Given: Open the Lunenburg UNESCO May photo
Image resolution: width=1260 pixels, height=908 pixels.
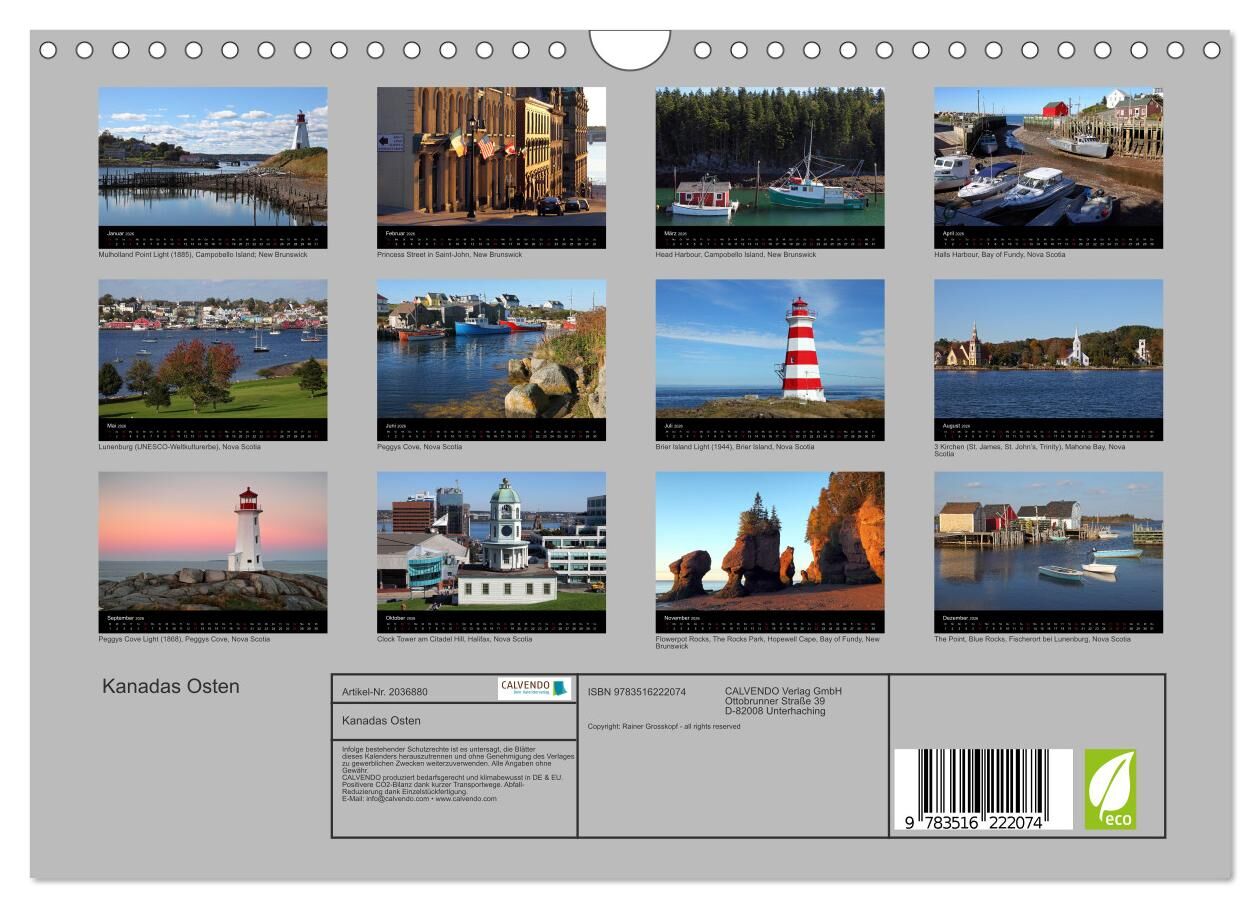Looking at the screenshot, I should [212, 348].
